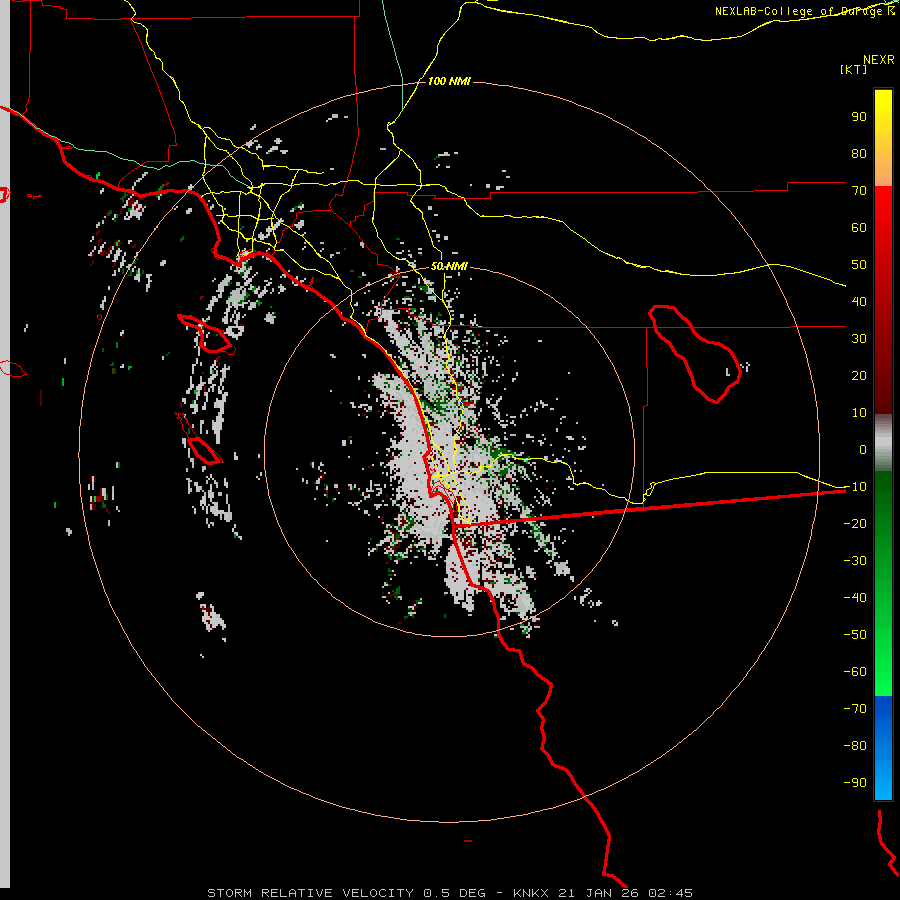Click the 30 value on velocity scale
This screenshot has height=900, width=900.
[859, 339]
